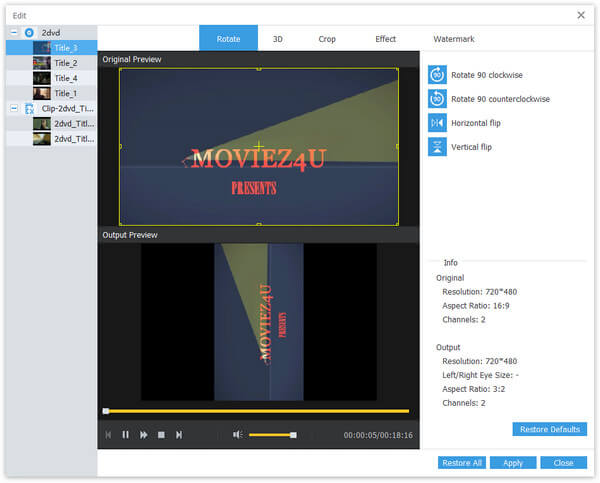Click the volume slider handle
The image size is (600, 483).
tap(293, 435)
